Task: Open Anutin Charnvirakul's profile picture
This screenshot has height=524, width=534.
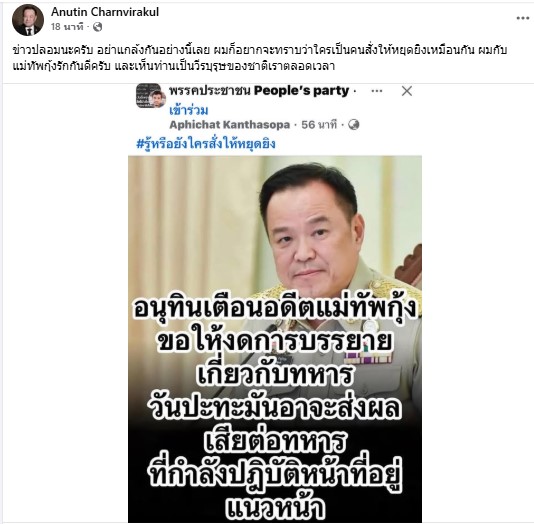Action: (x=28, y=19)
